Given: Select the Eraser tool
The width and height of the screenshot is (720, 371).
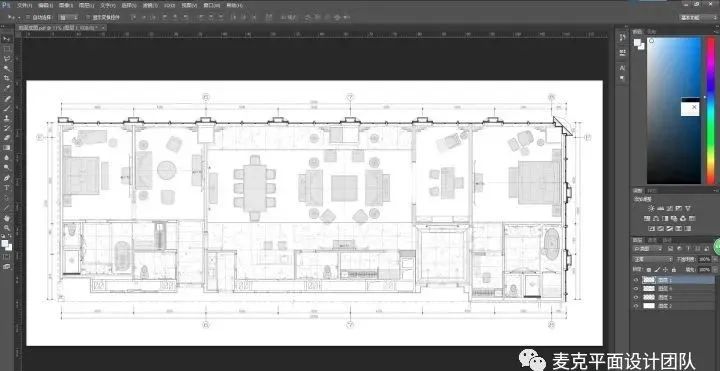Looking at the screenshot, I should (6, 137).
